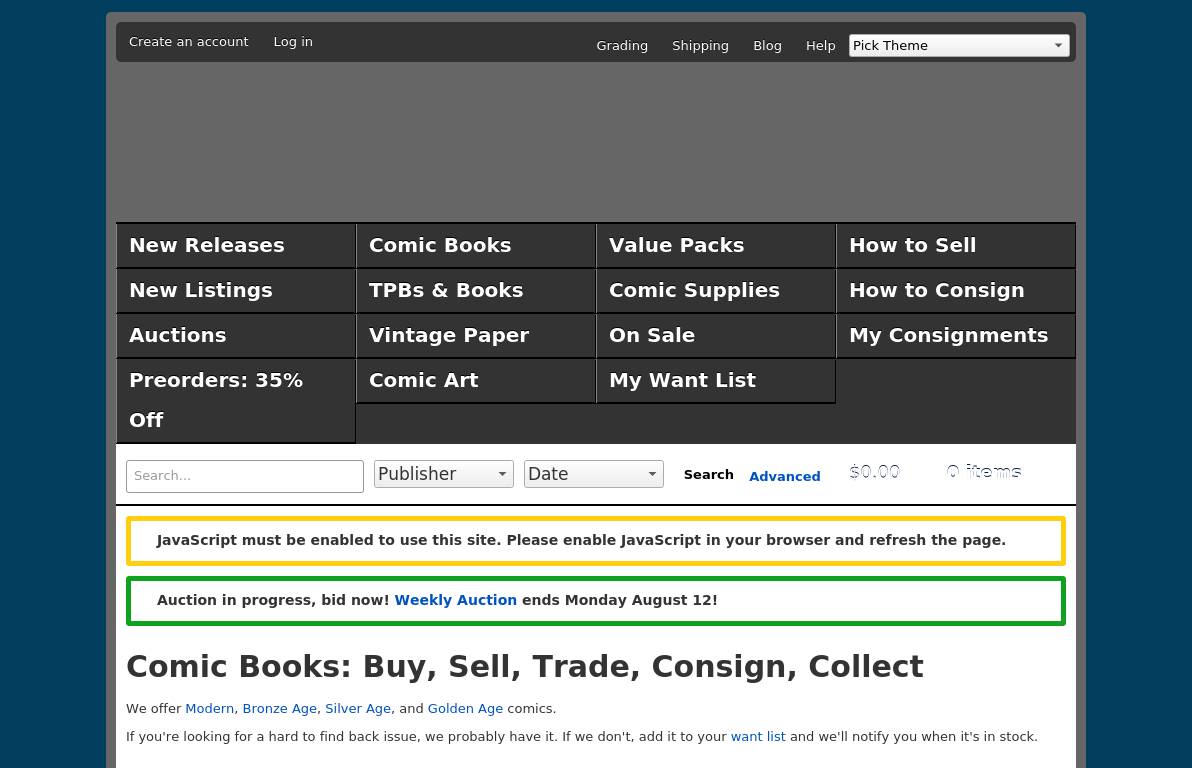Image resolution: width=1192 pixels, height=768 pixels.
Task: Click the Log in link
Action: click(x=293, y=42)
